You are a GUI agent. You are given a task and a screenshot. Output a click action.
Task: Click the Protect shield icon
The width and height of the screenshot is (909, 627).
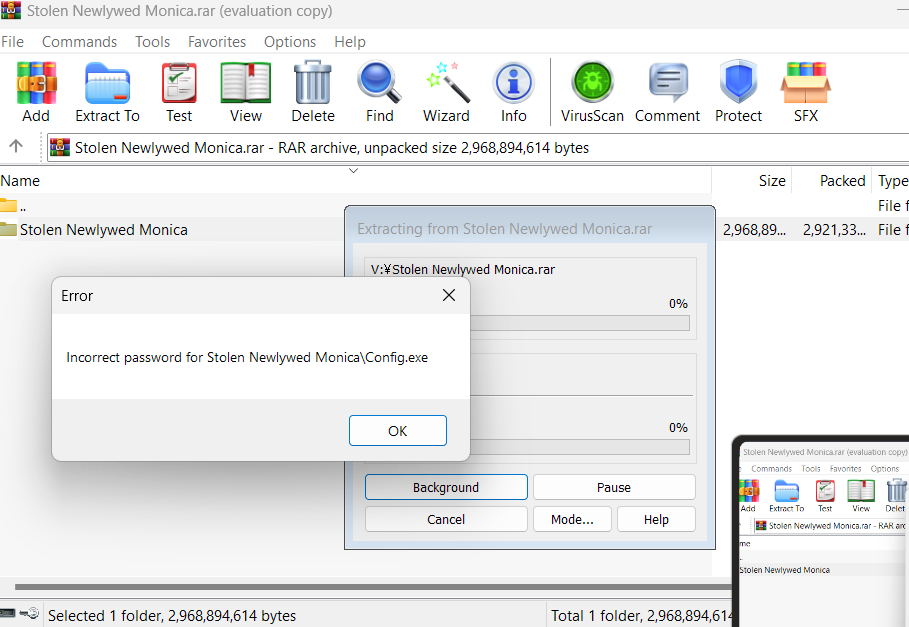[739, 83]
